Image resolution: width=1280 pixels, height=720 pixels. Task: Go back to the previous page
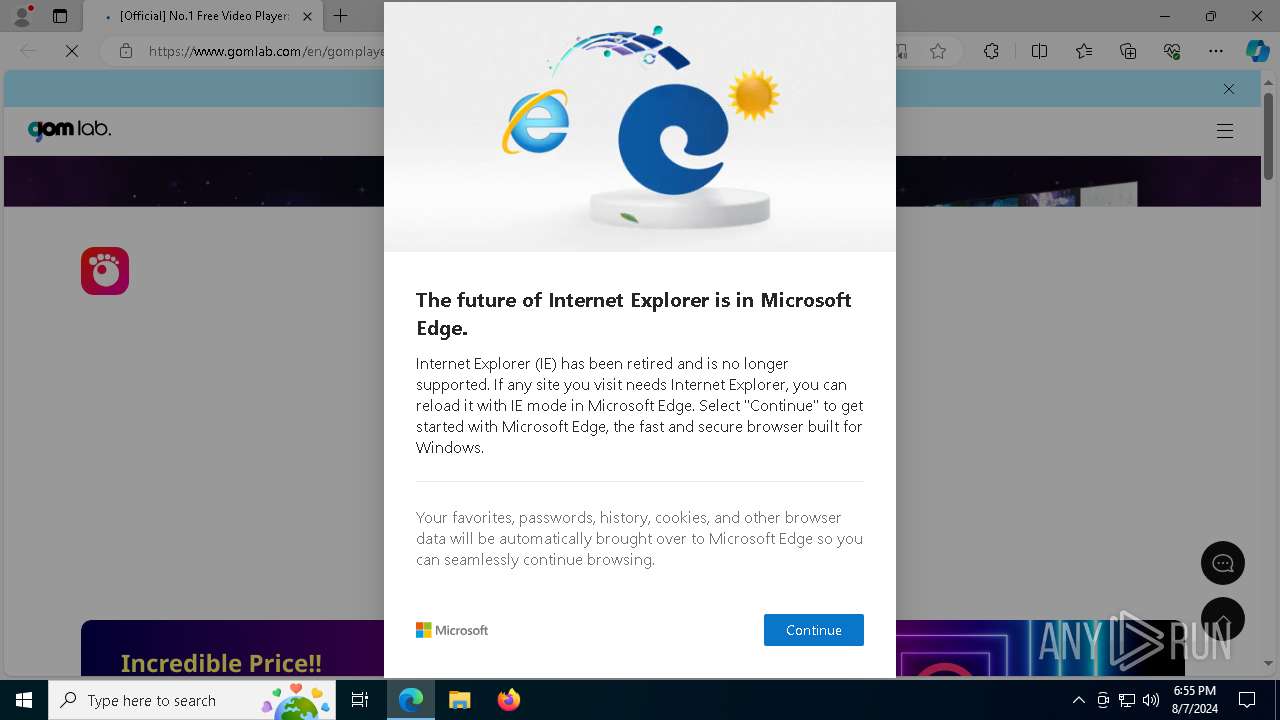coord(28,51)
